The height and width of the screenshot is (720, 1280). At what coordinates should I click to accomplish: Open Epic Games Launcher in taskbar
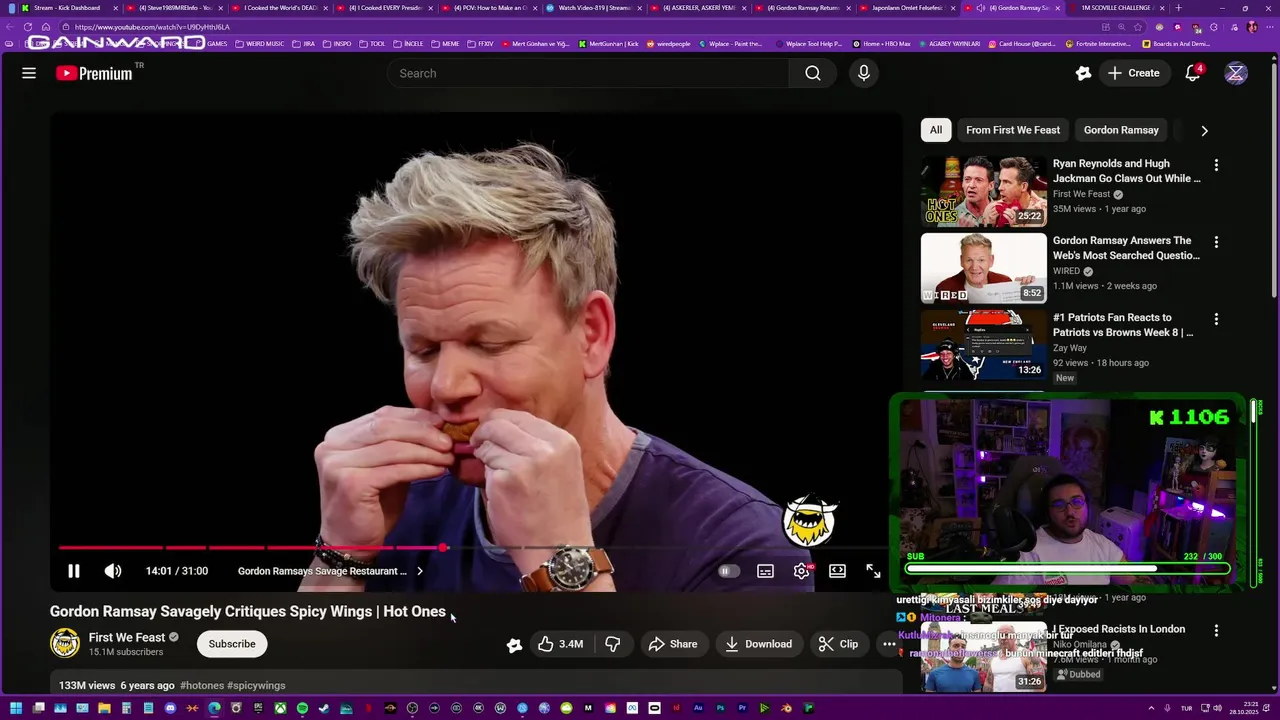pos(258,709)
